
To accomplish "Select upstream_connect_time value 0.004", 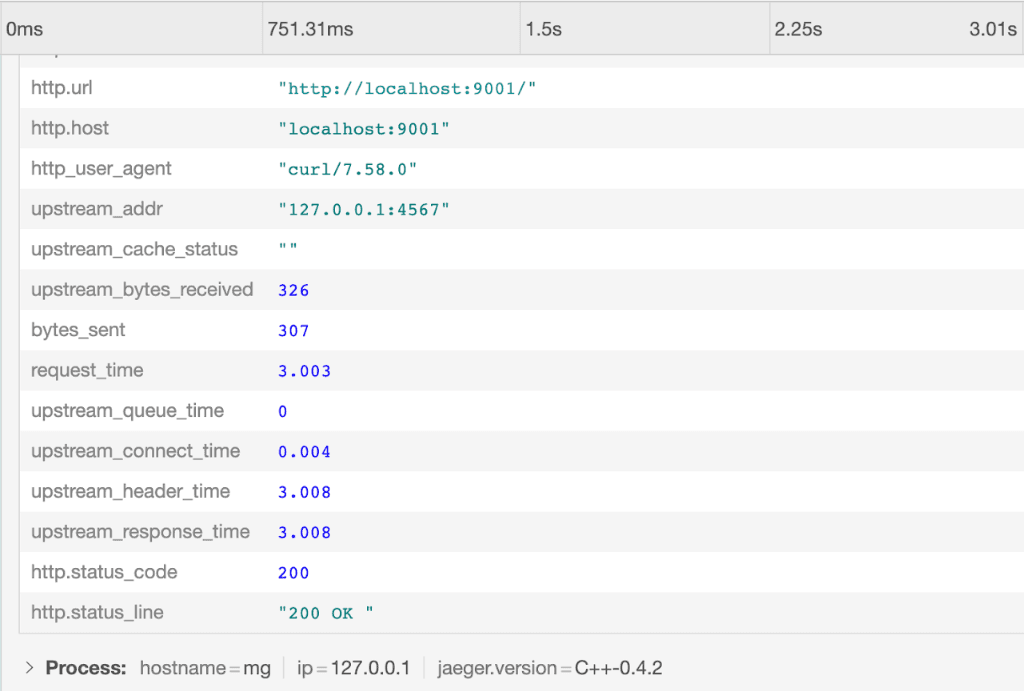I will pyautogui.click(x=304, y=452).
